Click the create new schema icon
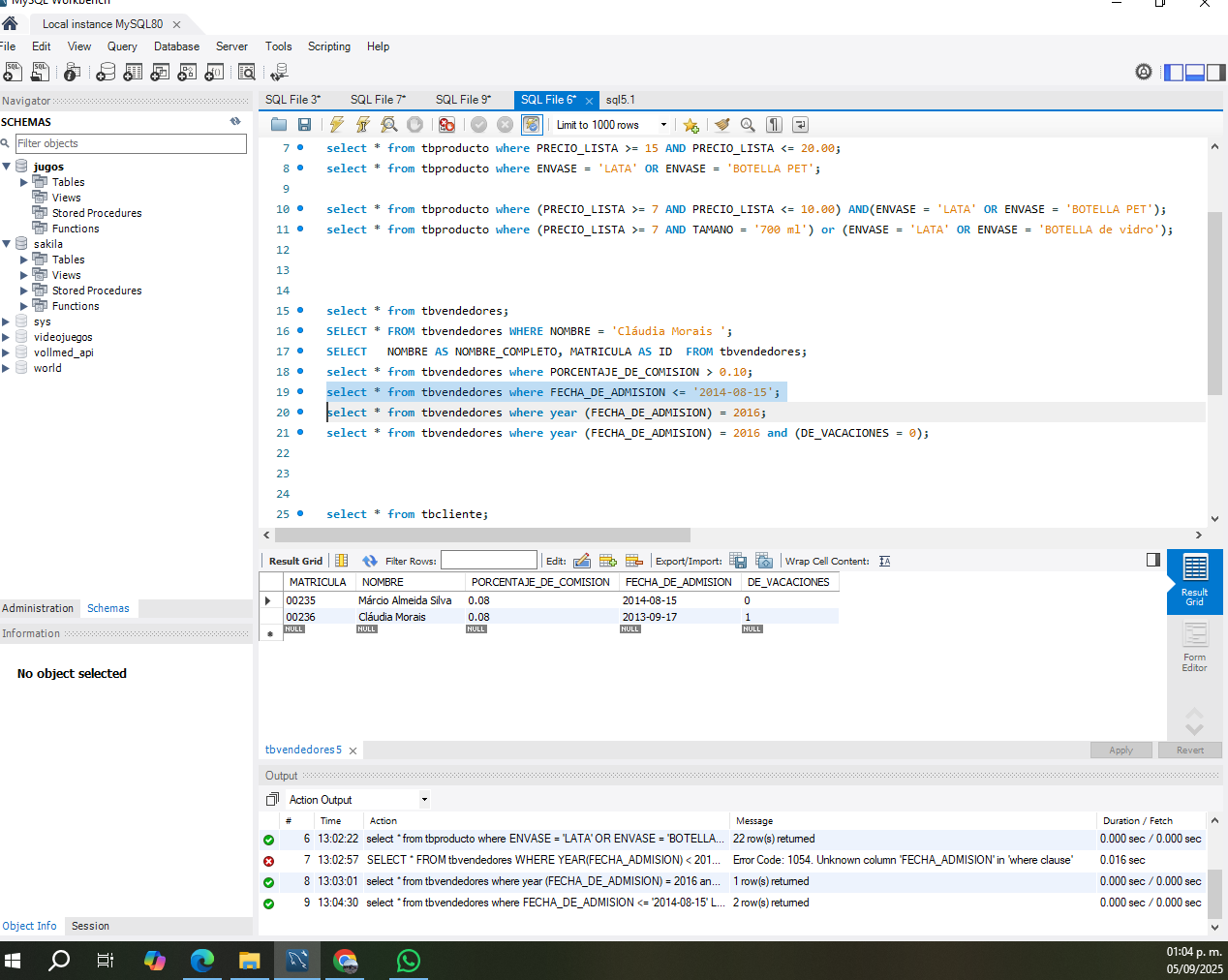Viewport: 1228px width, 980px height. tap(106, 72)
